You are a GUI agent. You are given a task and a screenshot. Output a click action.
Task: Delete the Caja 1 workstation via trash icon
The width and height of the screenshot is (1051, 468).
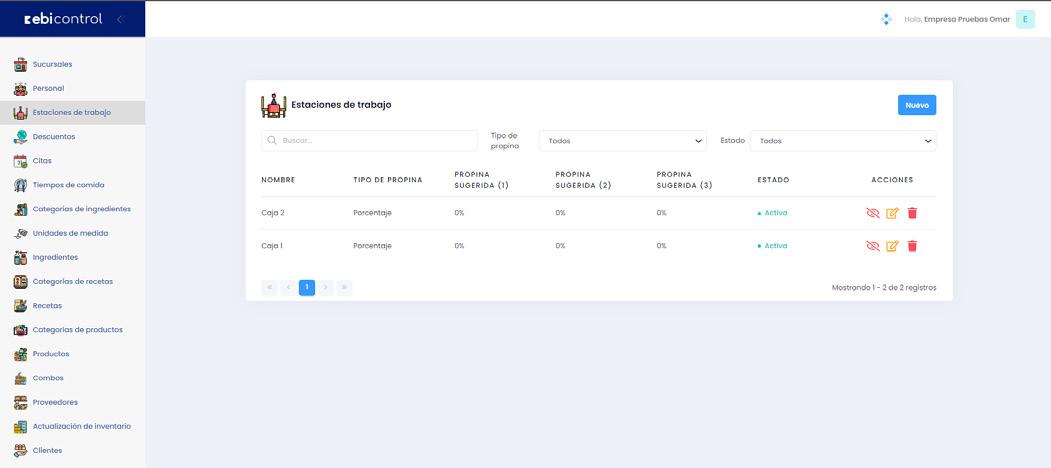click(x=912, y=246)
